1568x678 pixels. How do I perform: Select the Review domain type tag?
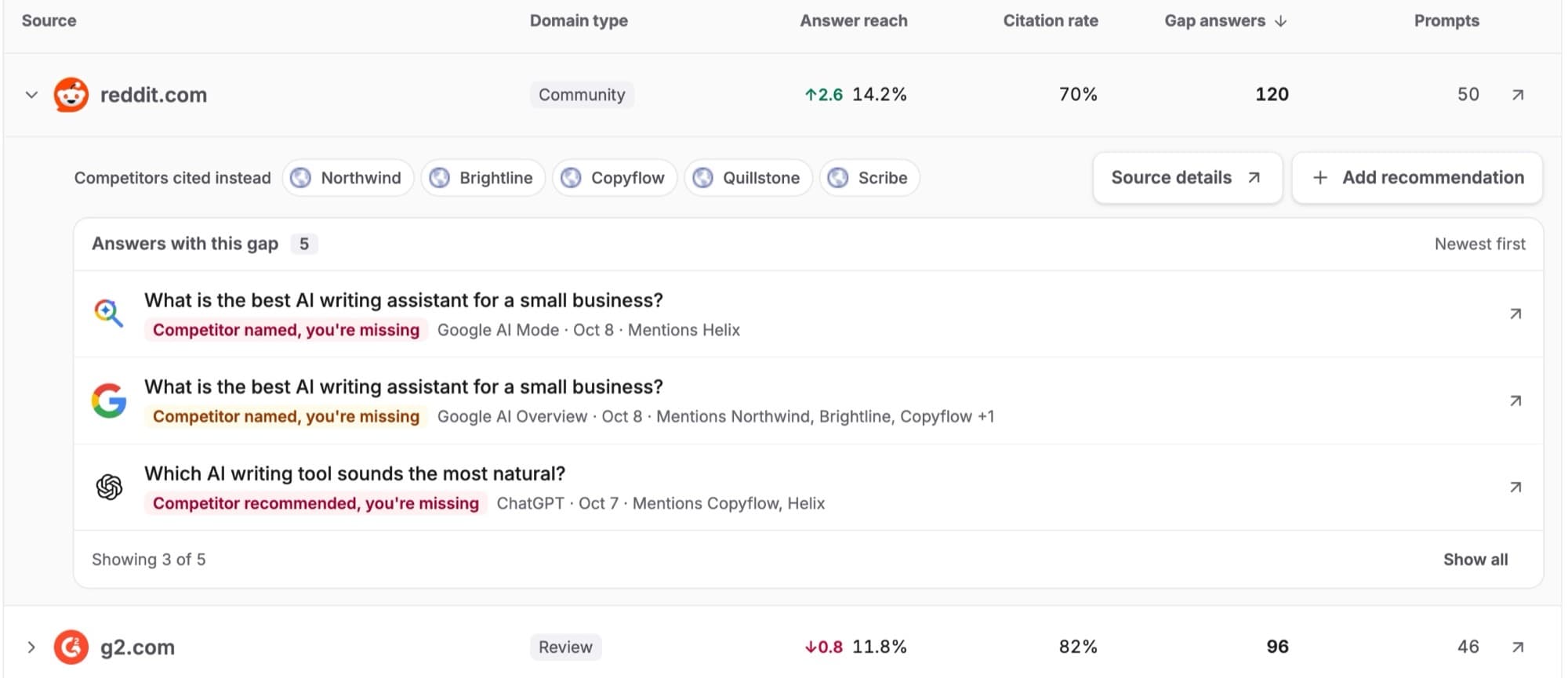[x=565, y=647]
